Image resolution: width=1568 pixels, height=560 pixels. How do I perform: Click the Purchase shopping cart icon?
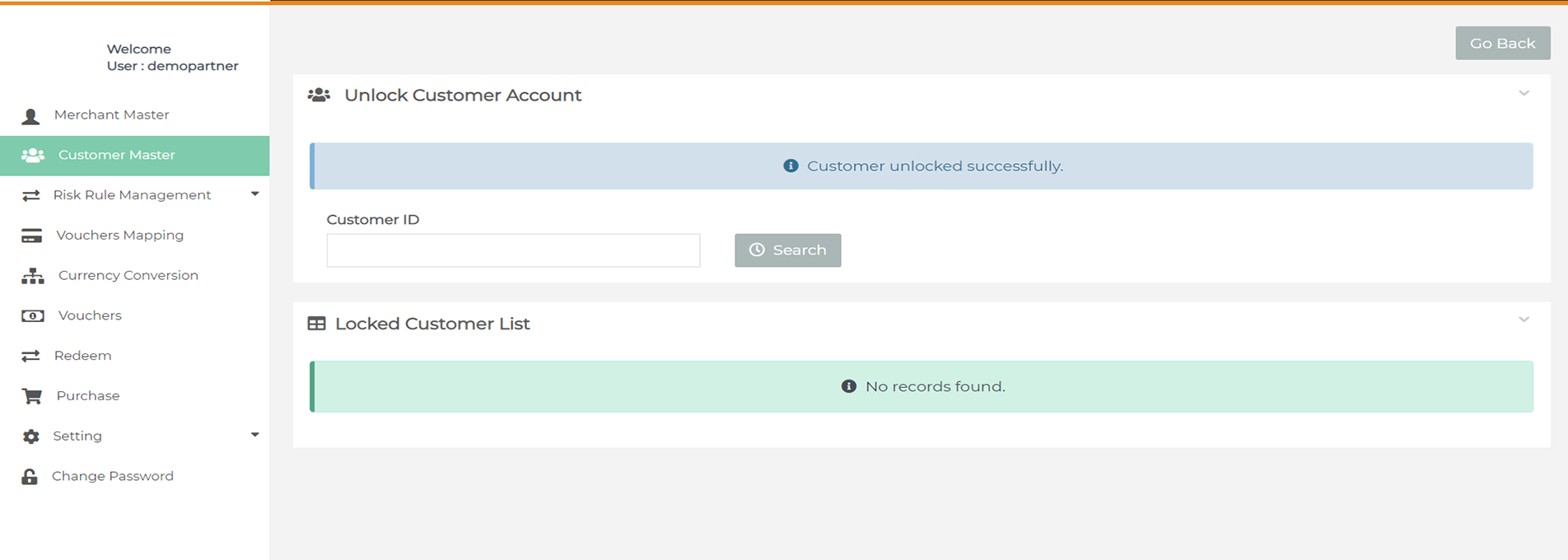(31, 396)
